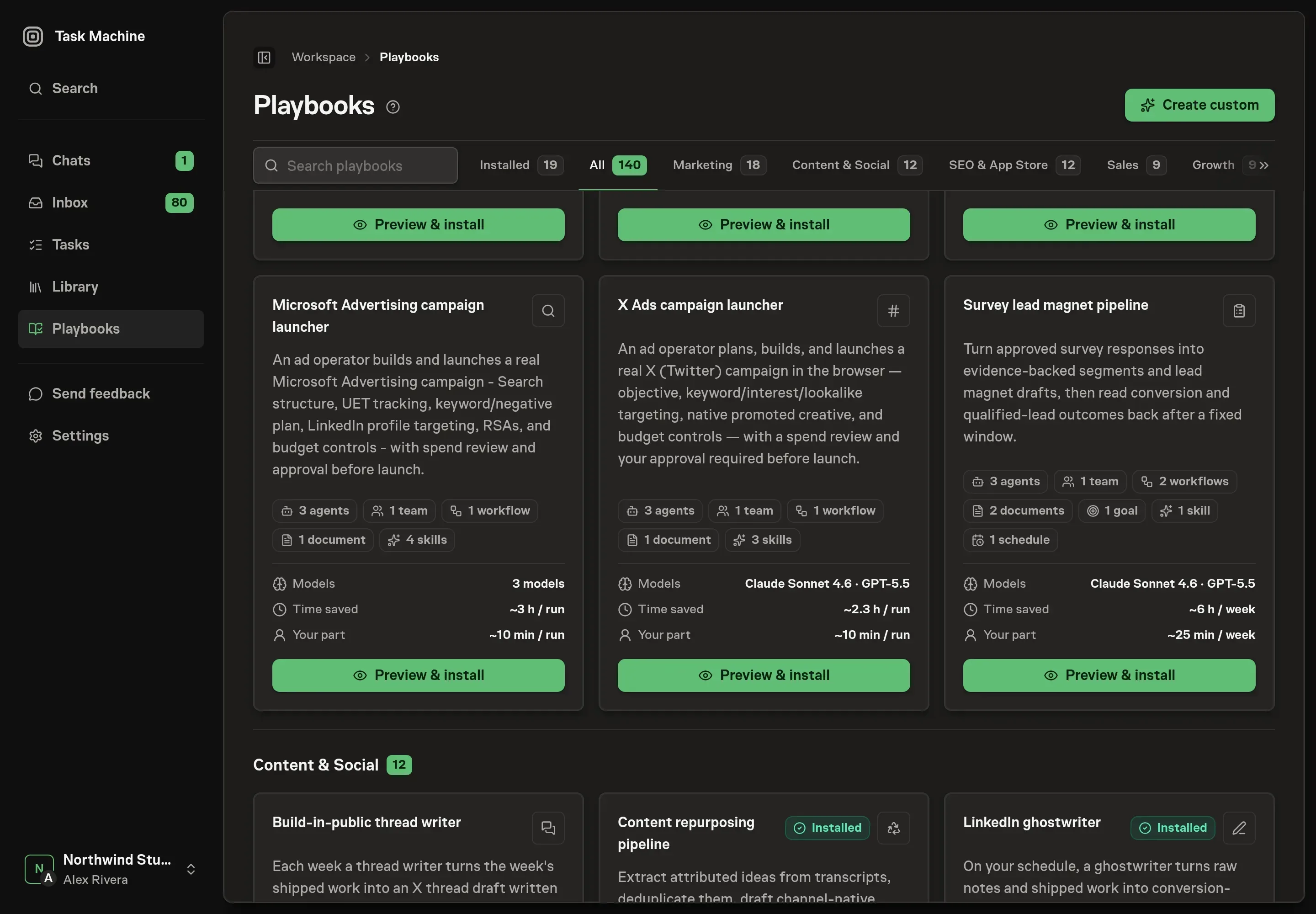Open the Inbox with 80 items

[111, 203]
